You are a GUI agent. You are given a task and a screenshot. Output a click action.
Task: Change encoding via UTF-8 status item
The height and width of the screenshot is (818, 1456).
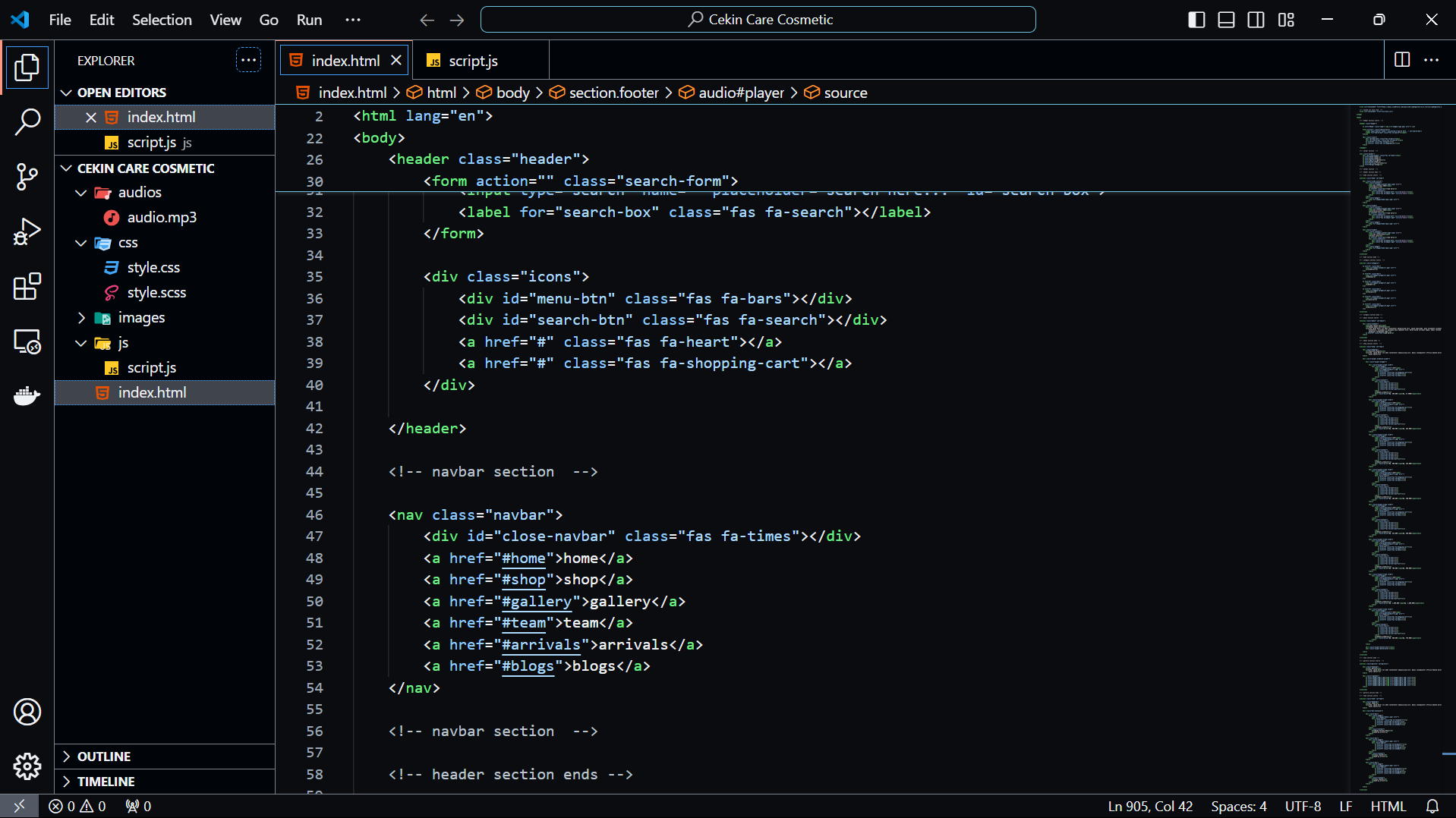click(1303, 806)
